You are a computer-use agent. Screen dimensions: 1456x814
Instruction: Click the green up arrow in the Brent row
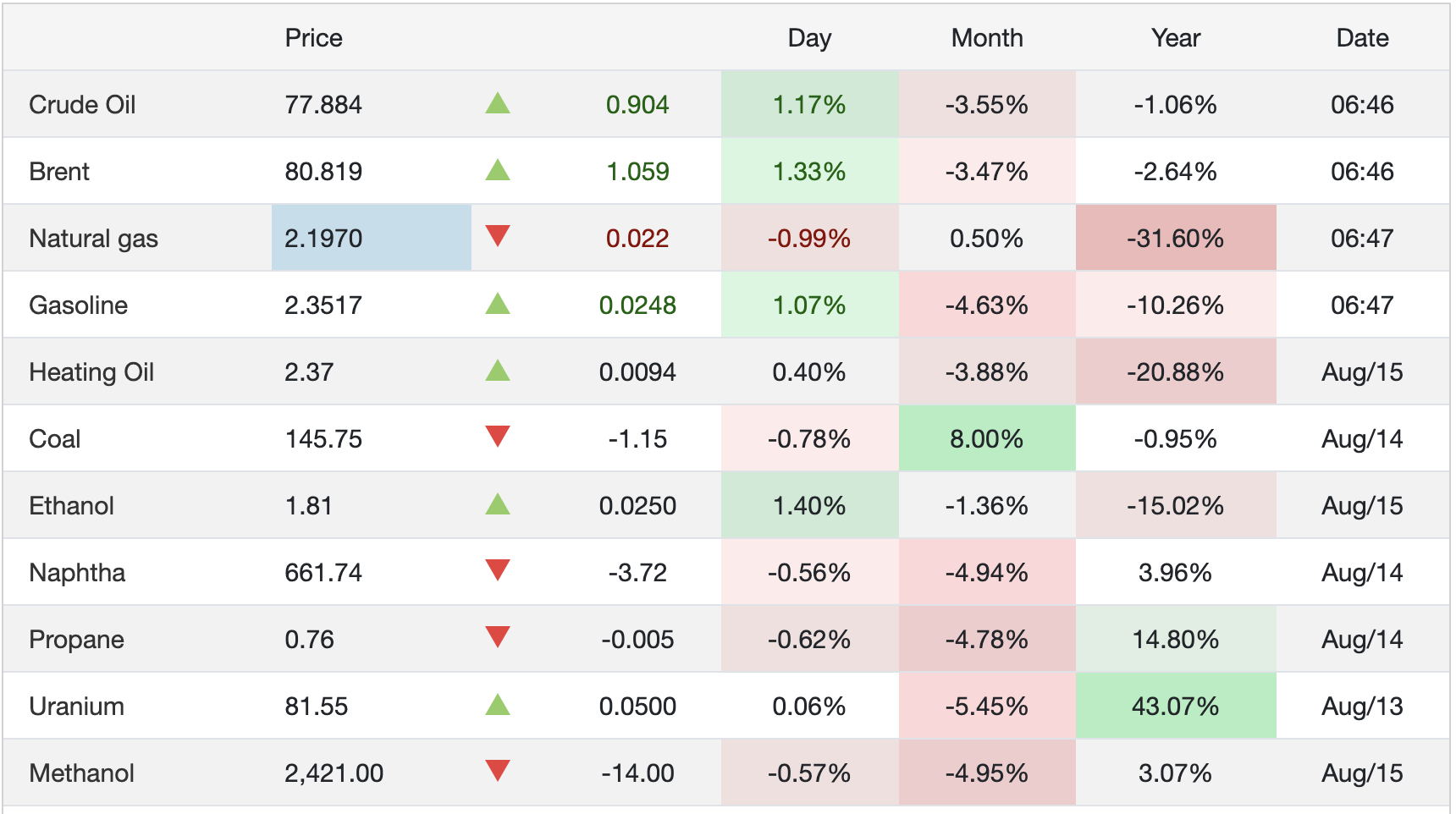(498, 170)
